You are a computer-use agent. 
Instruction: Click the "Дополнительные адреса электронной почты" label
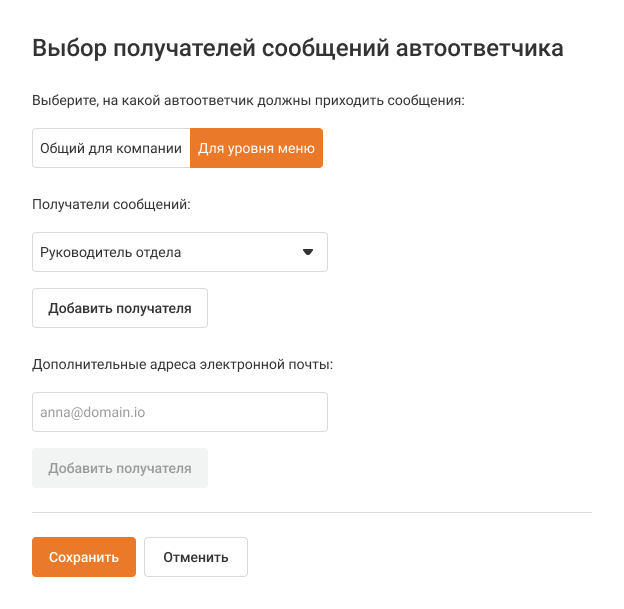click(x=182, y=364)
